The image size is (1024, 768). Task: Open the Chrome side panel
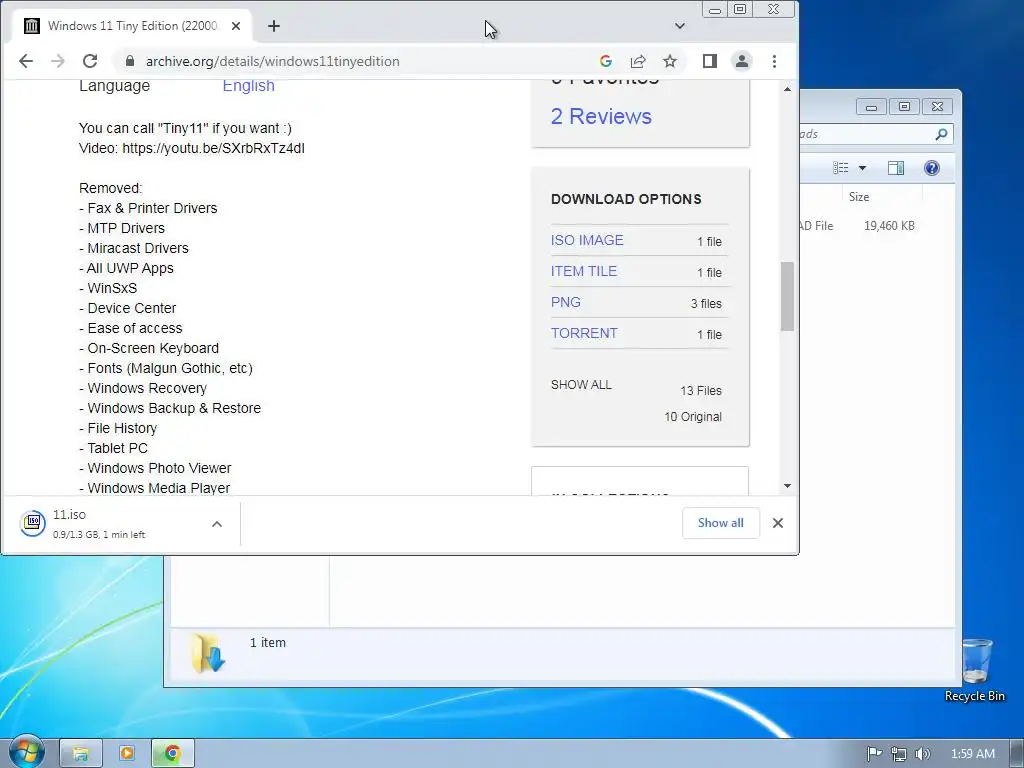[x=710, y=61]
